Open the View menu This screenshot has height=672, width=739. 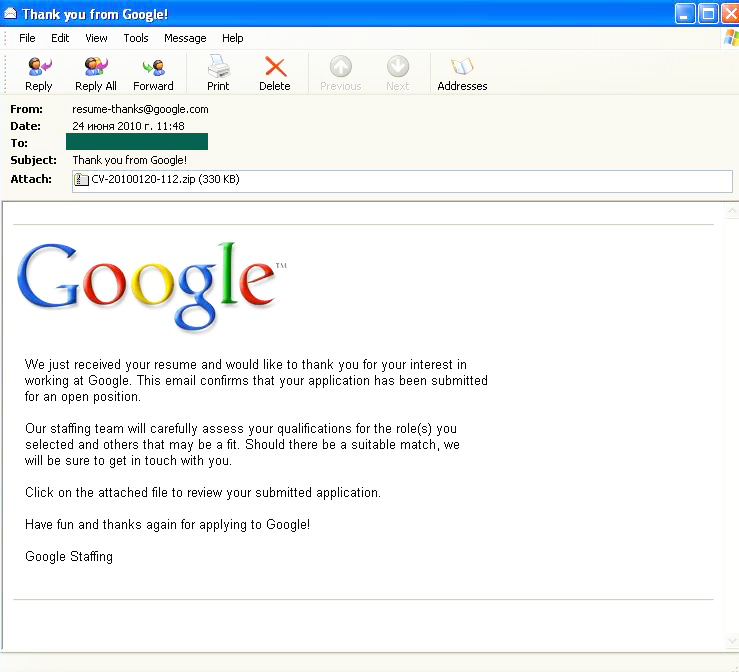coord(96,38)
